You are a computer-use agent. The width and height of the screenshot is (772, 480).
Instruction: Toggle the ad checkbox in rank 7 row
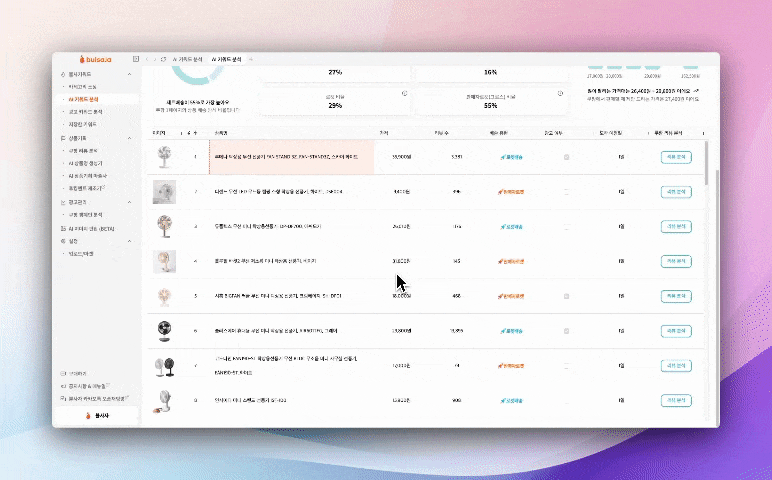[566, 366]
